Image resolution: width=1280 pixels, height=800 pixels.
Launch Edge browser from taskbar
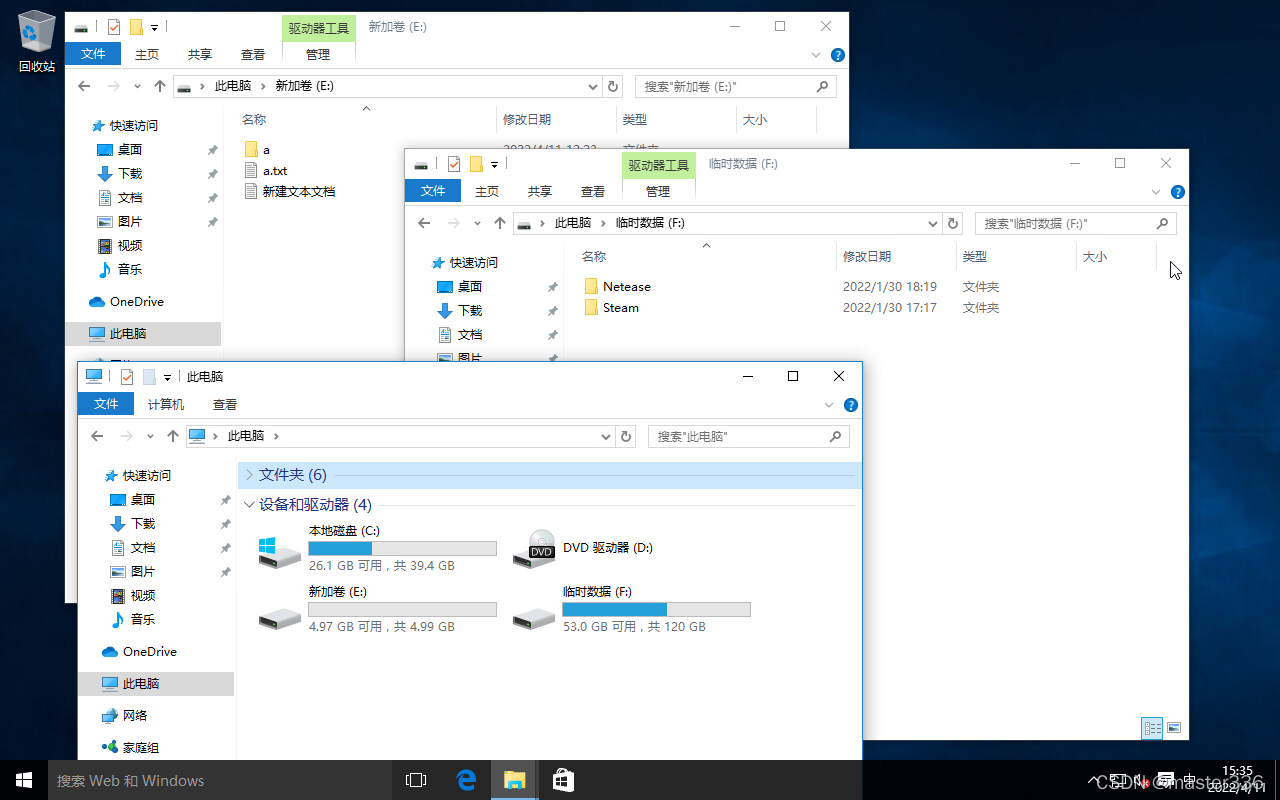(466, 780)
